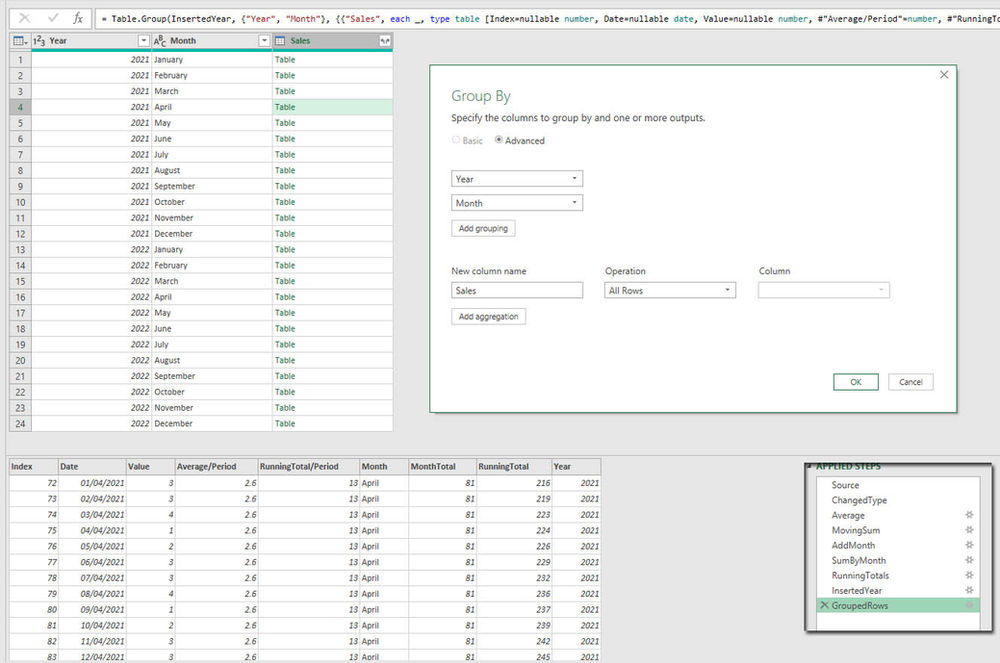Collapse the APPLIED STEPS section
Image resolution: width=1000 pixels, height=663 pixels.
point(810,466)
